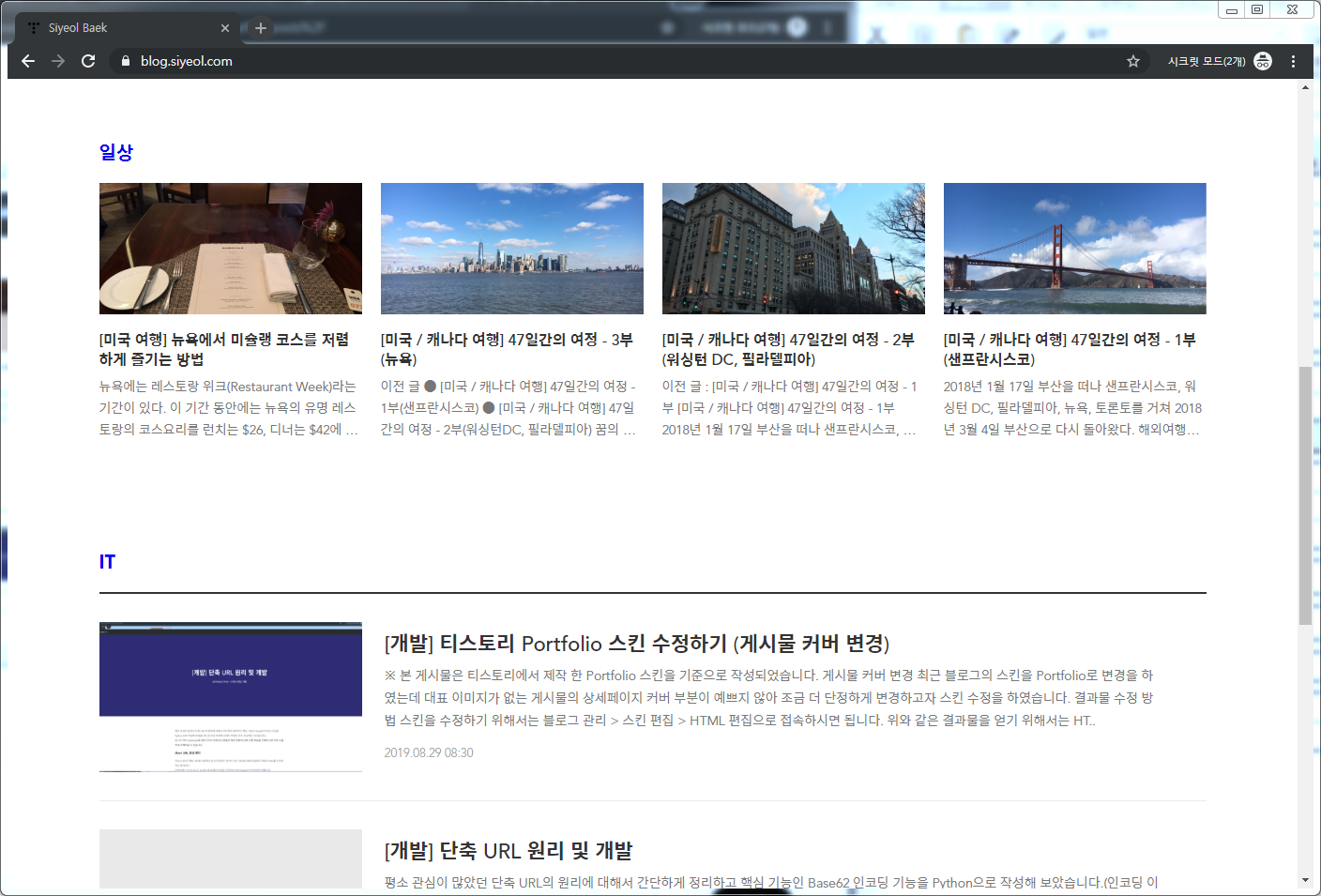The height and width of the screenshot is (896, 1321).
Task: Open post [개발] 단축 URL 원리 및 개발
Action: (x=509, y=851)
